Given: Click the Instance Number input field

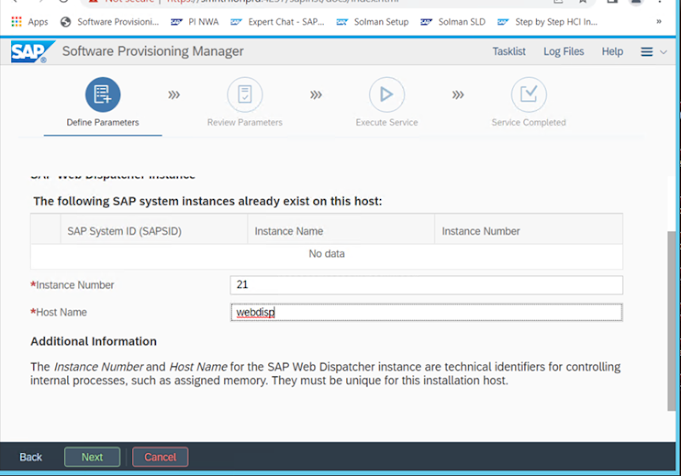Looking at the screenshot, I should click(426, 285).
